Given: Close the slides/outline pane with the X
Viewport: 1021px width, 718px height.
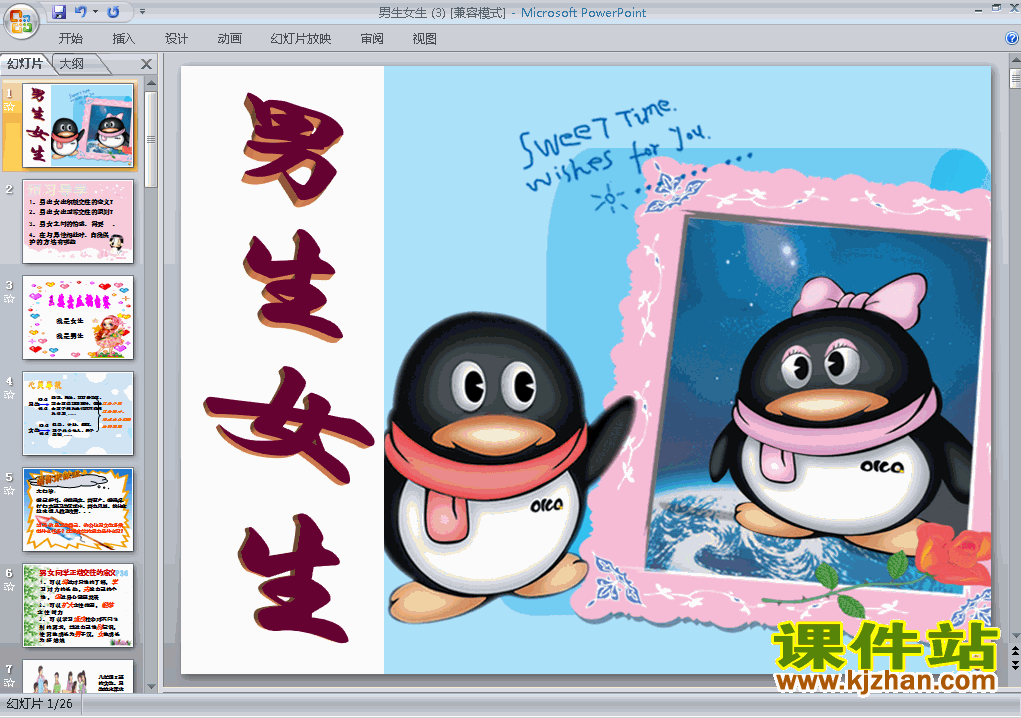Looking at the screenshot, I should tap(147, 64).
